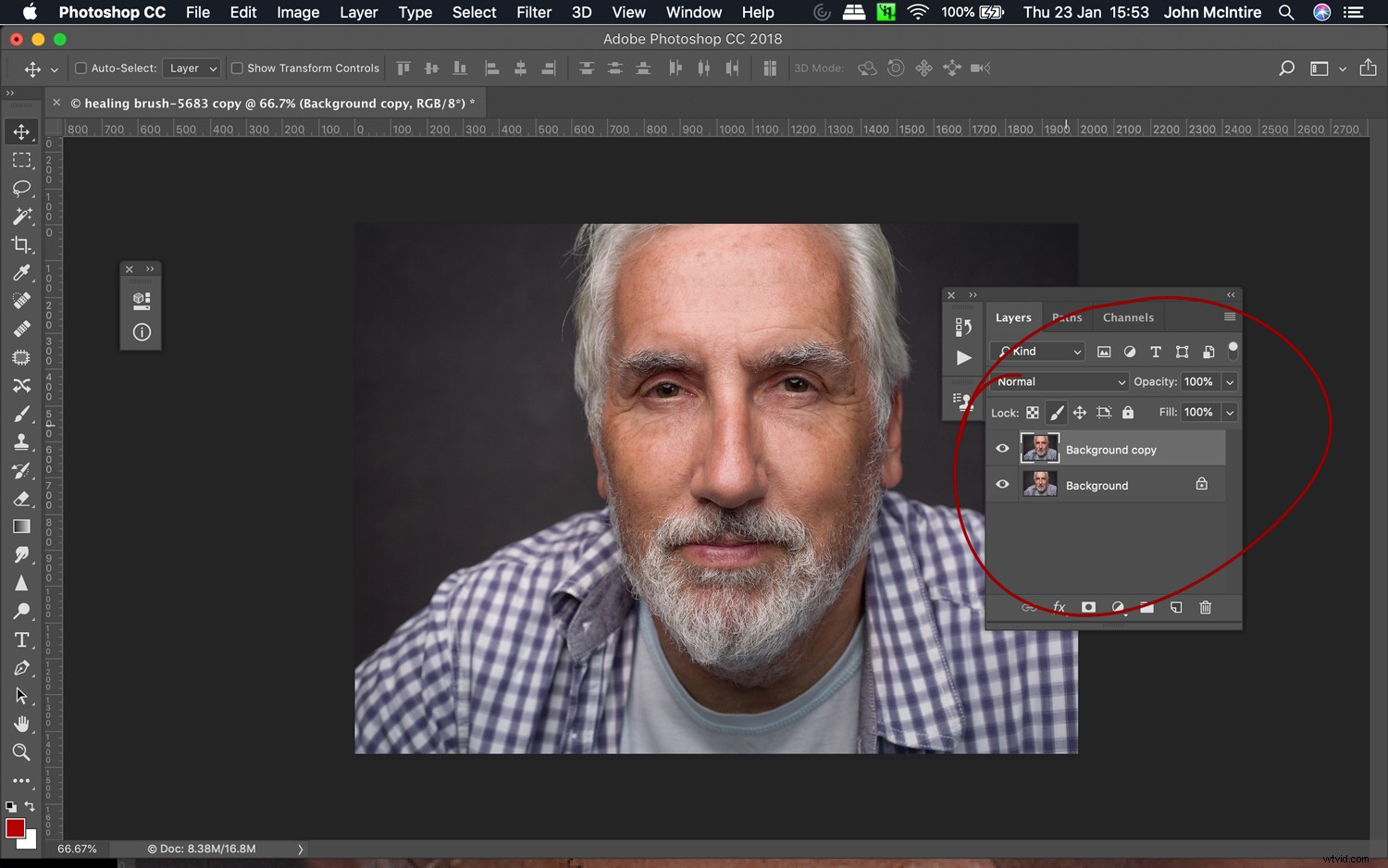Open layer styles with the fx icon
1388x868 pixels.
[x=1059, y=607]
